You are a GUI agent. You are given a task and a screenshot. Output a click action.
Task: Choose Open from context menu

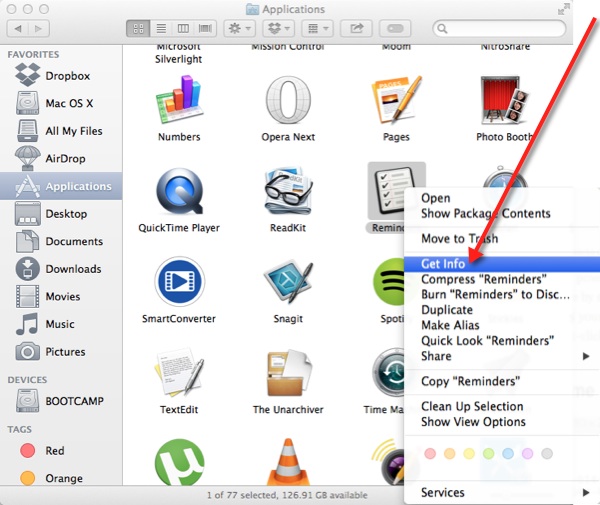[502, 198]
